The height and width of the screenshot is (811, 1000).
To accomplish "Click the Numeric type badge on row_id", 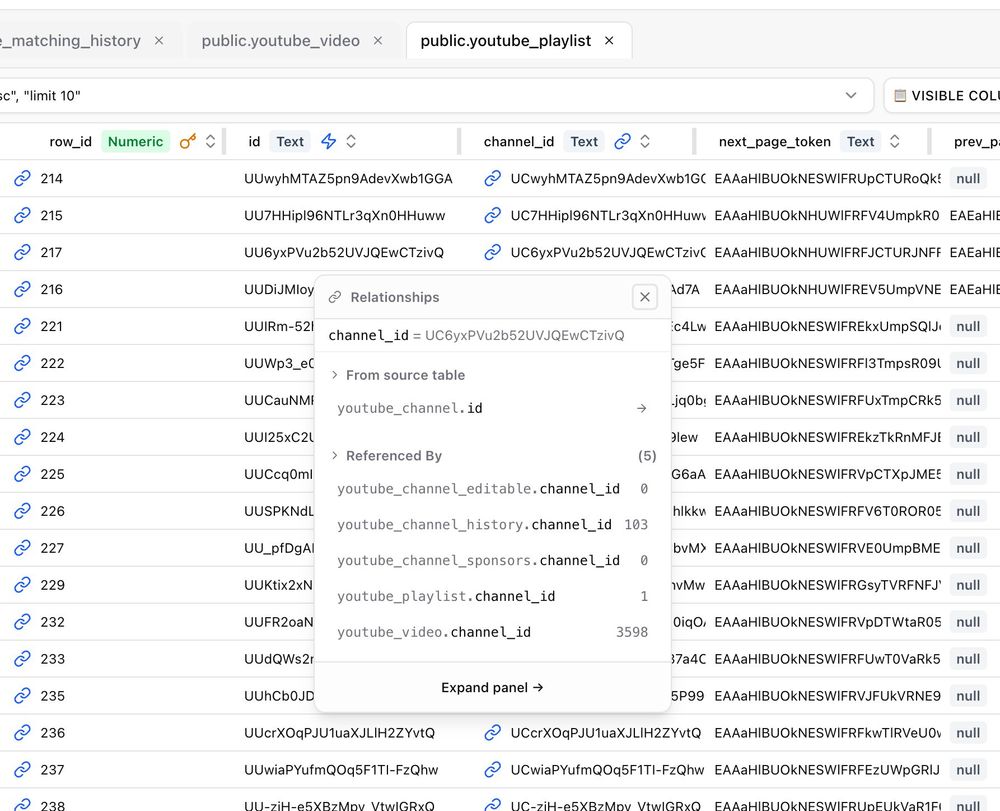I will click(x=135, y=142).
